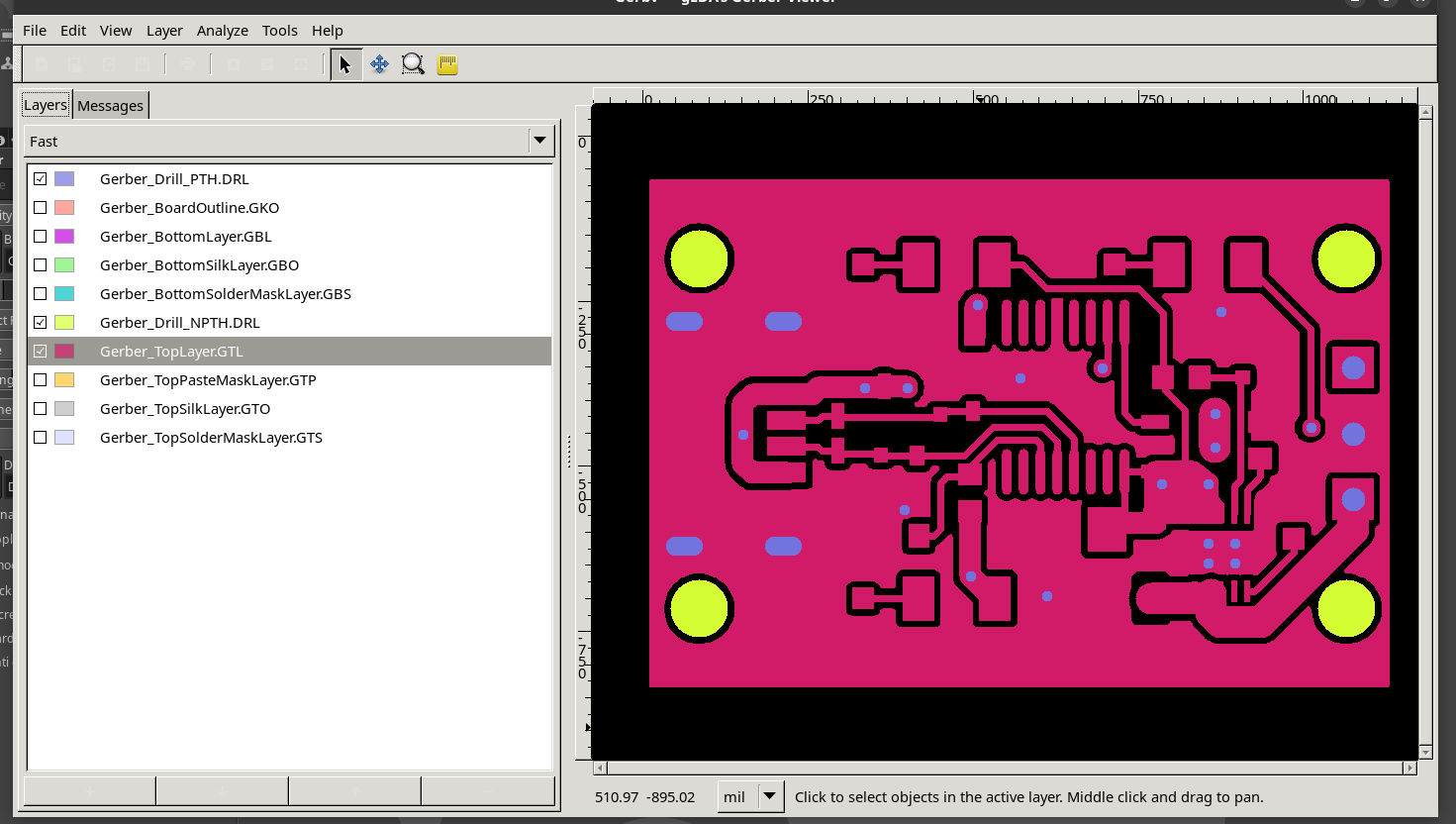This screenshot has height=824, width=1456.
Task: Click the Gerber_Drill_NPTH.DRL yellow swatch
Action: (64, 323)
